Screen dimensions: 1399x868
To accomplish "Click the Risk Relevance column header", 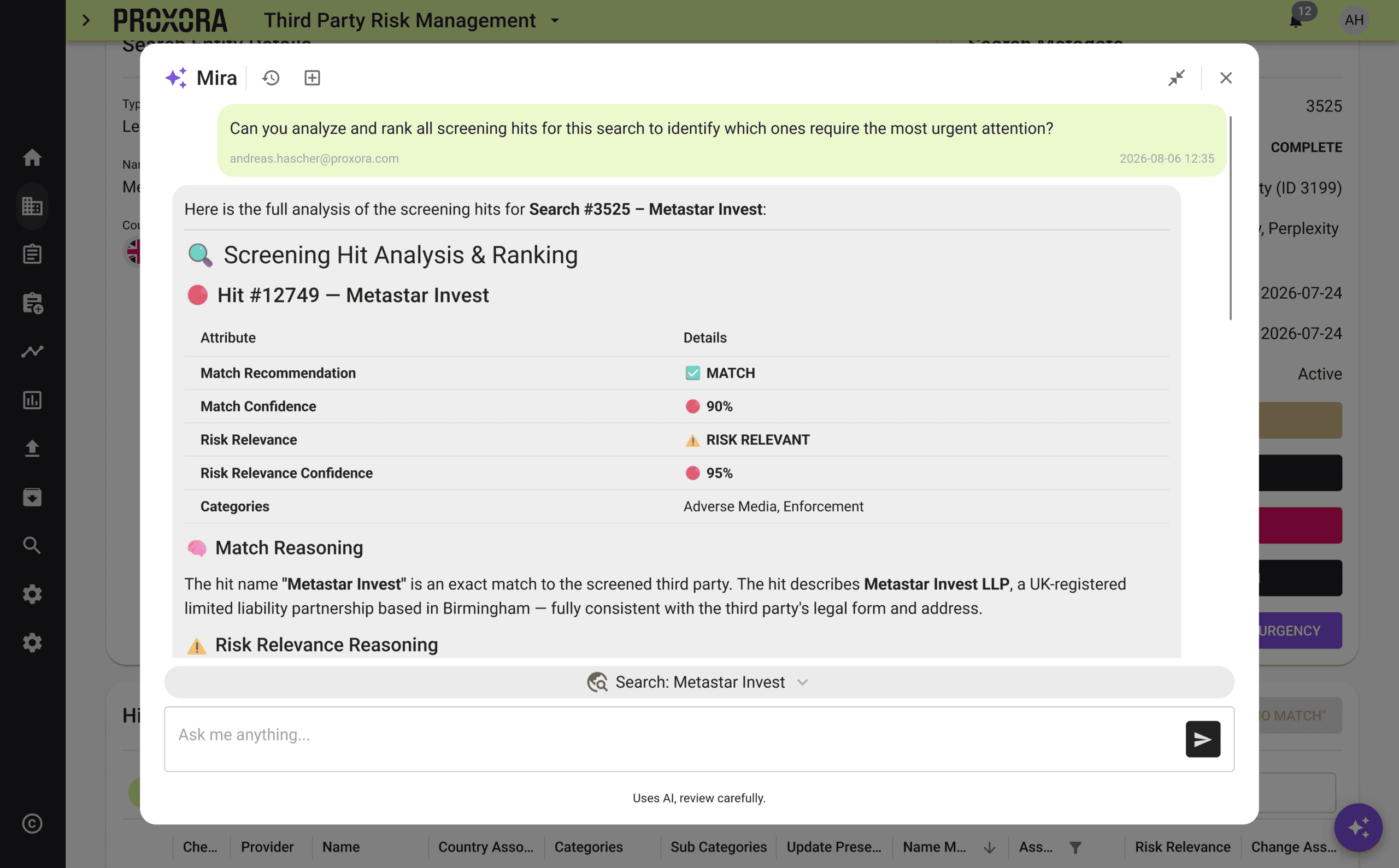I will tap(1182, 847).
